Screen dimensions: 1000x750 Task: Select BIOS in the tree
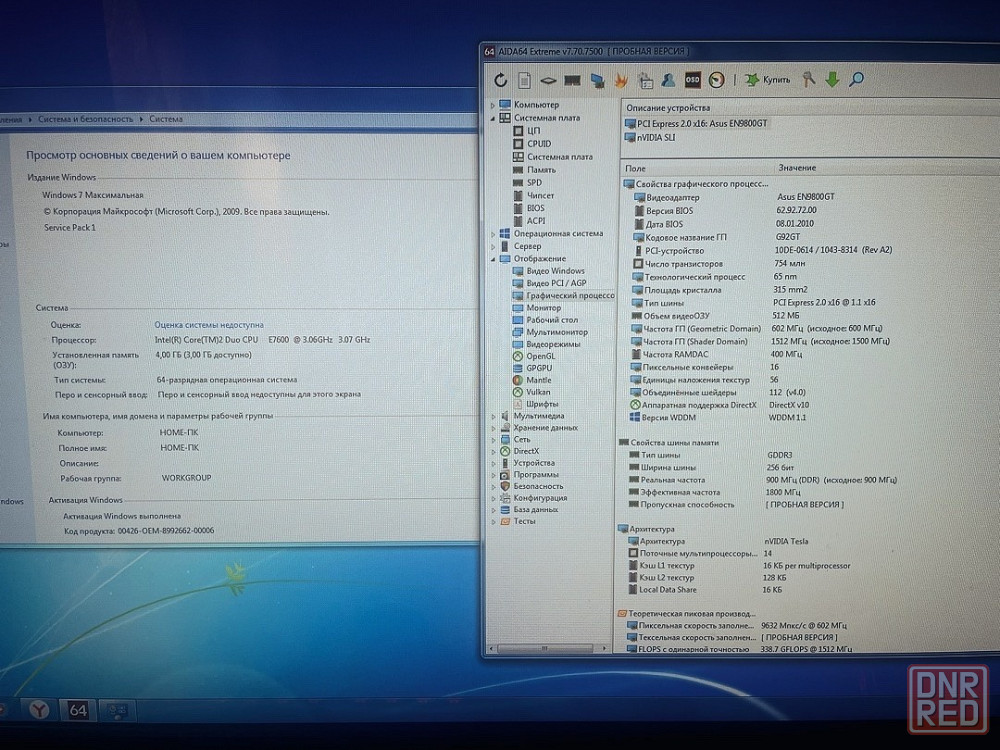click(529, 208)
